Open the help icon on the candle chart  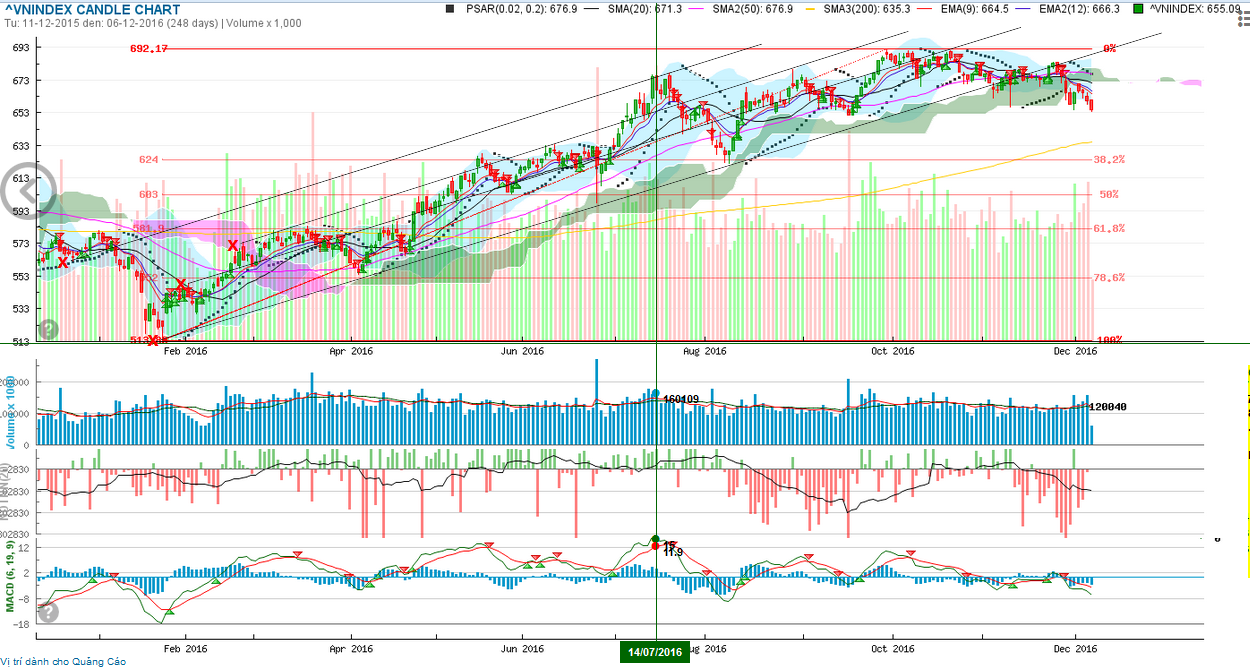pyautogui.click(x=47, y=329)
